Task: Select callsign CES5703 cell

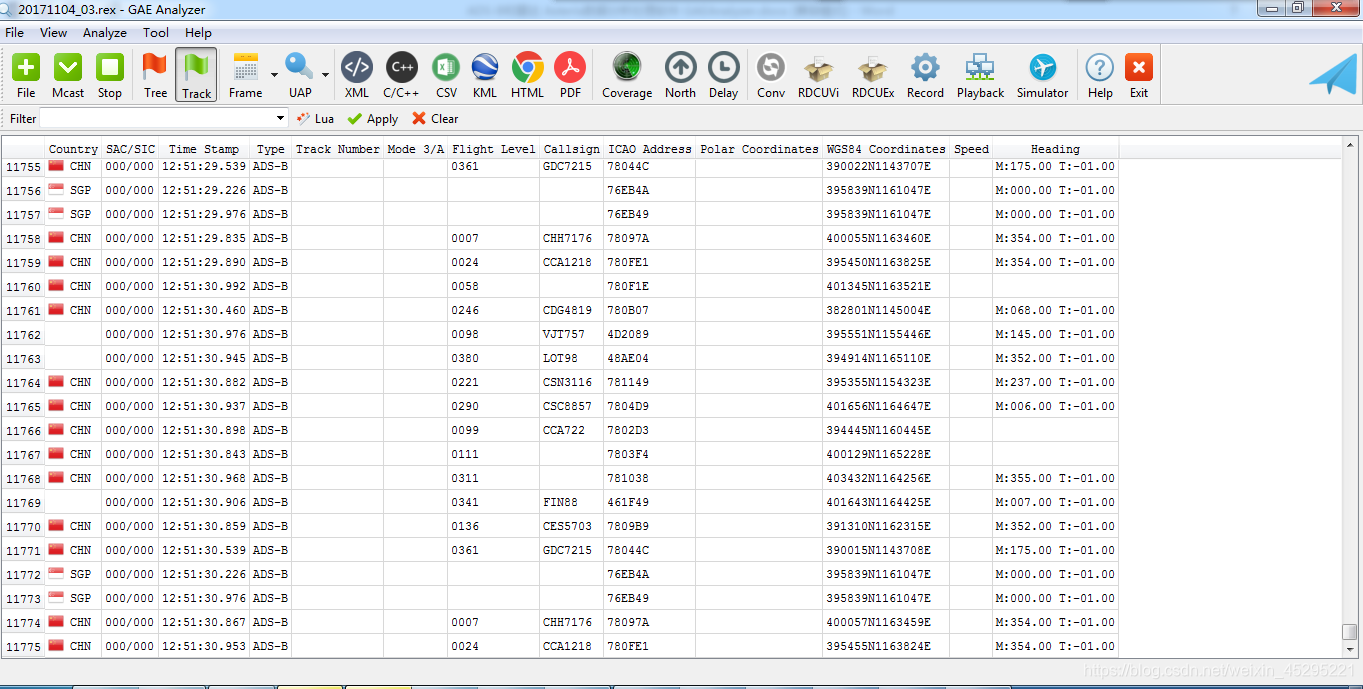Action: click(x=572, y=526)
